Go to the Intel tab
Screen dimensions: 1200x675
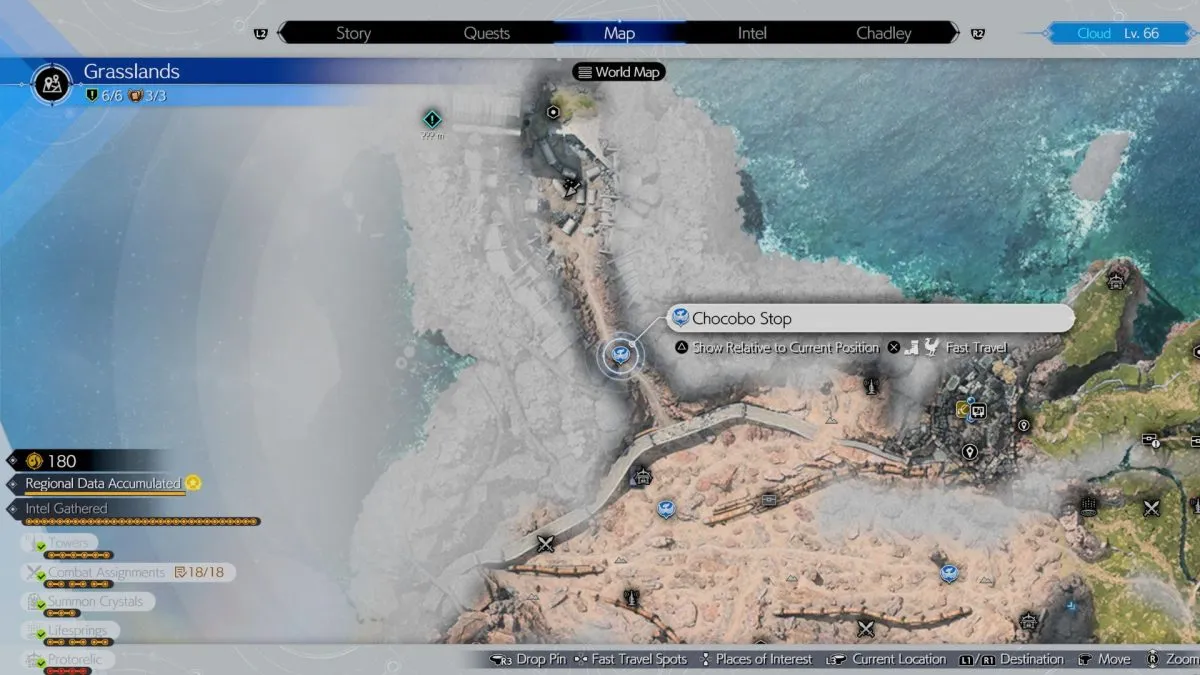752,33
